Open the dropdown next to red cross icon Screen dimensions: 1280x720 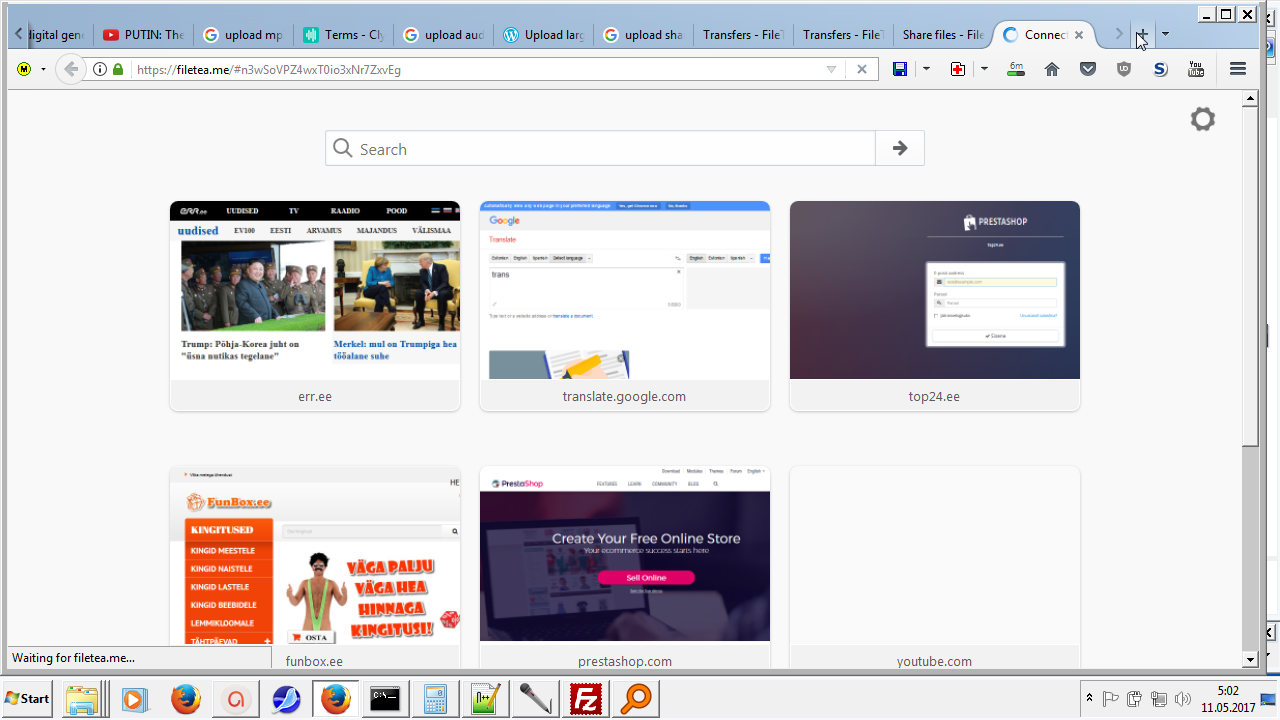tap(985, 69)
